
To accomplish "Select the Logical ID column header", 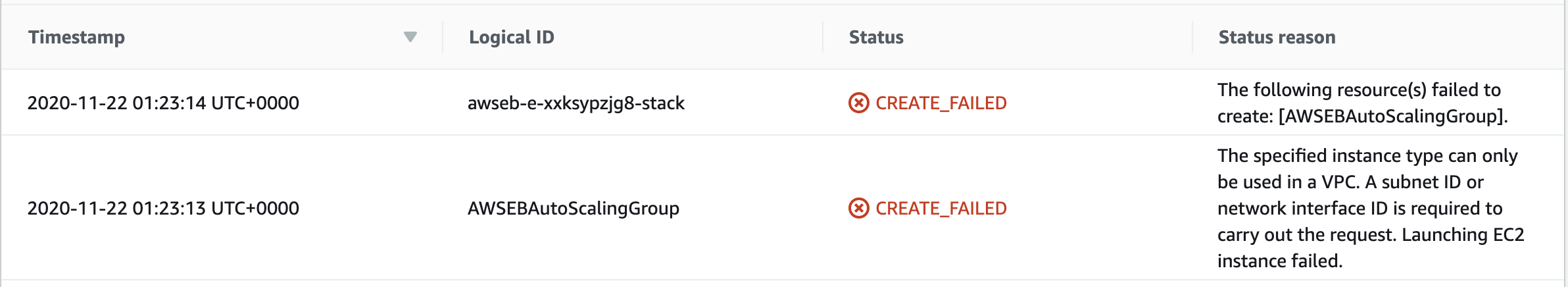I will click(x=511, y=37).
